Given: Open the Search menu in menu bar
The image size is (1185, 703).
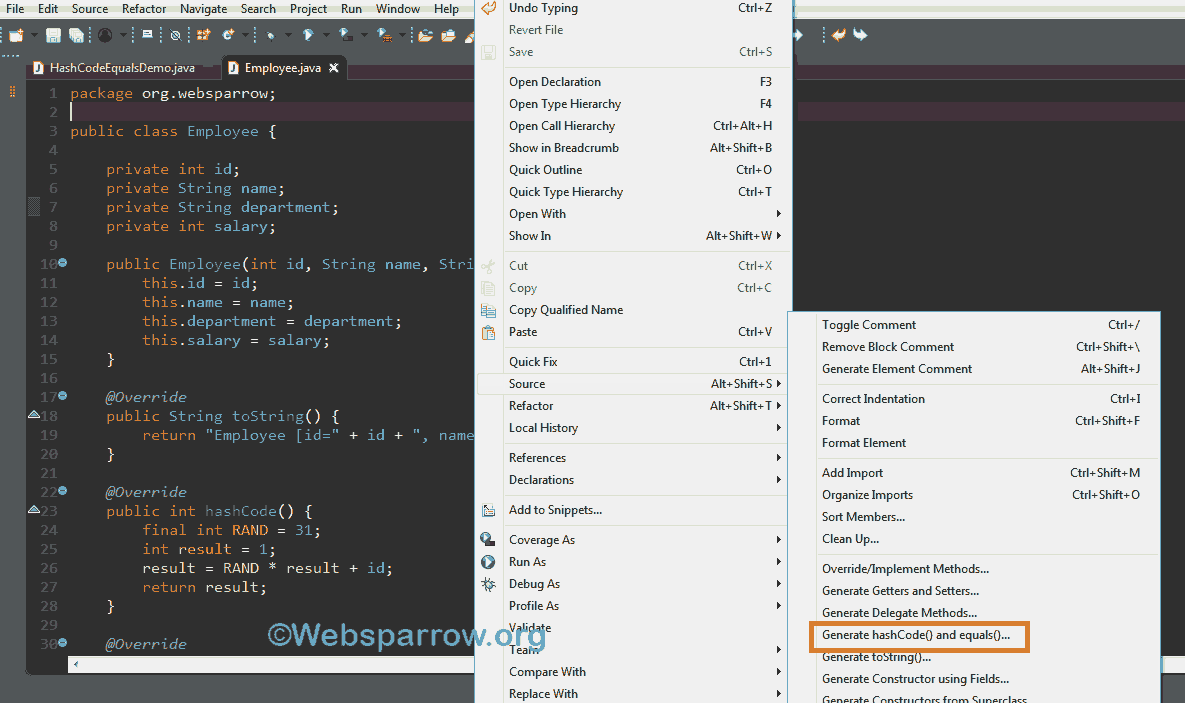Looking at the screenshot, I should 258,8.
